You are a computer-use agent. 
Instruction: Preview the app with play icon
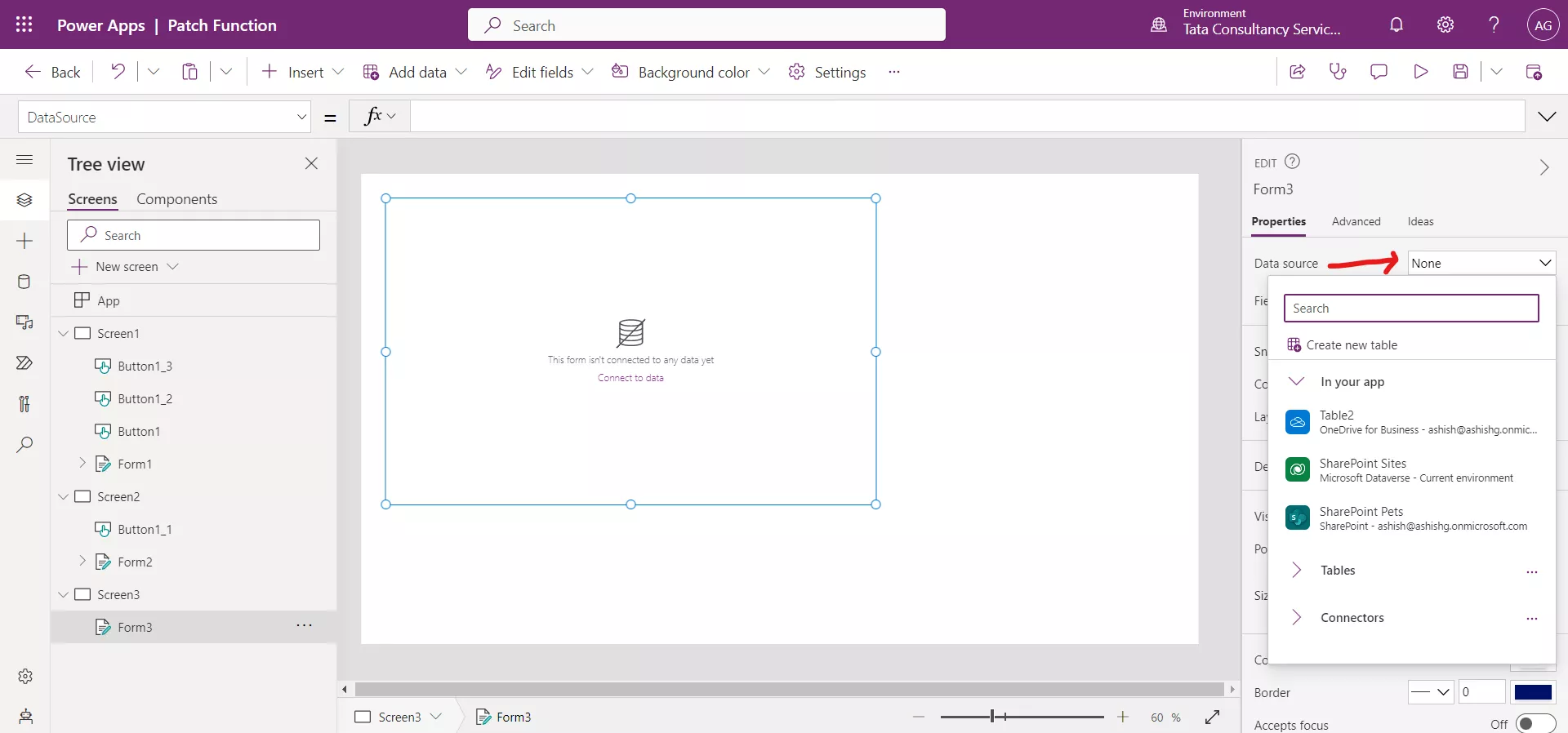1420,72
